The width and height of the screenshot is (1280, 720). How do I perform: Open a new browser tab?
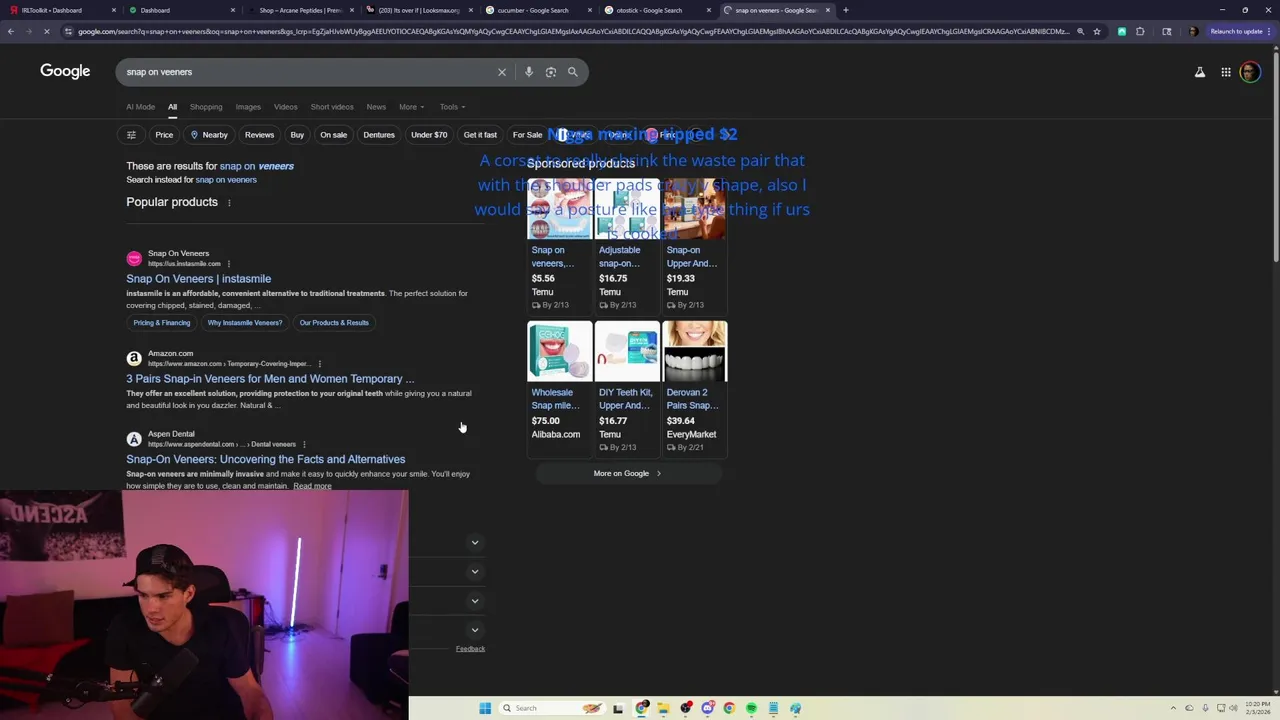coord(846,10)
